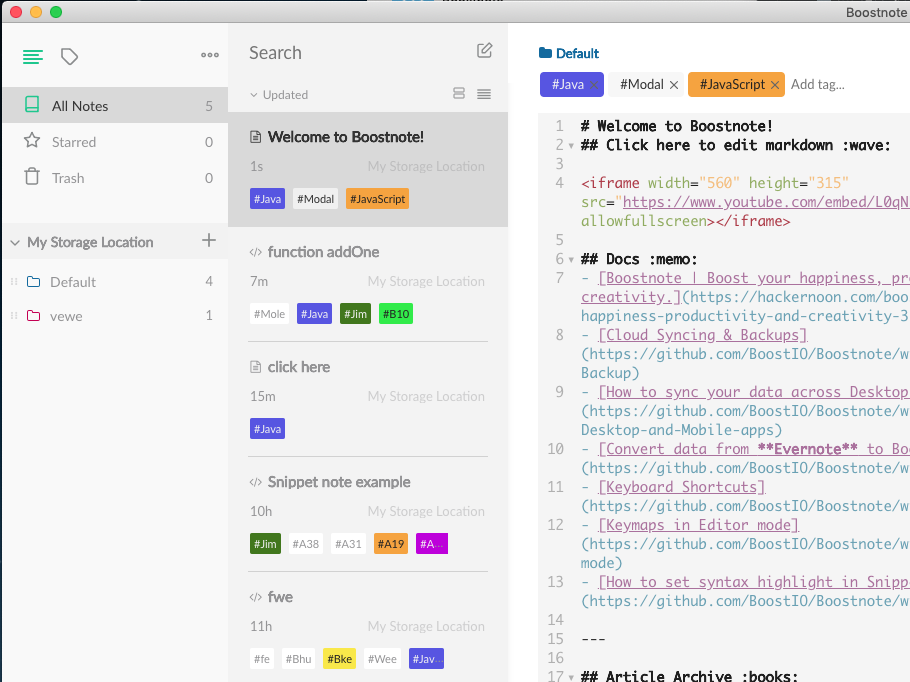The height and width of the screenshot is (682, 910).
Task: Click the YouTube embed URL in line 4
Action: click(765, 202)
